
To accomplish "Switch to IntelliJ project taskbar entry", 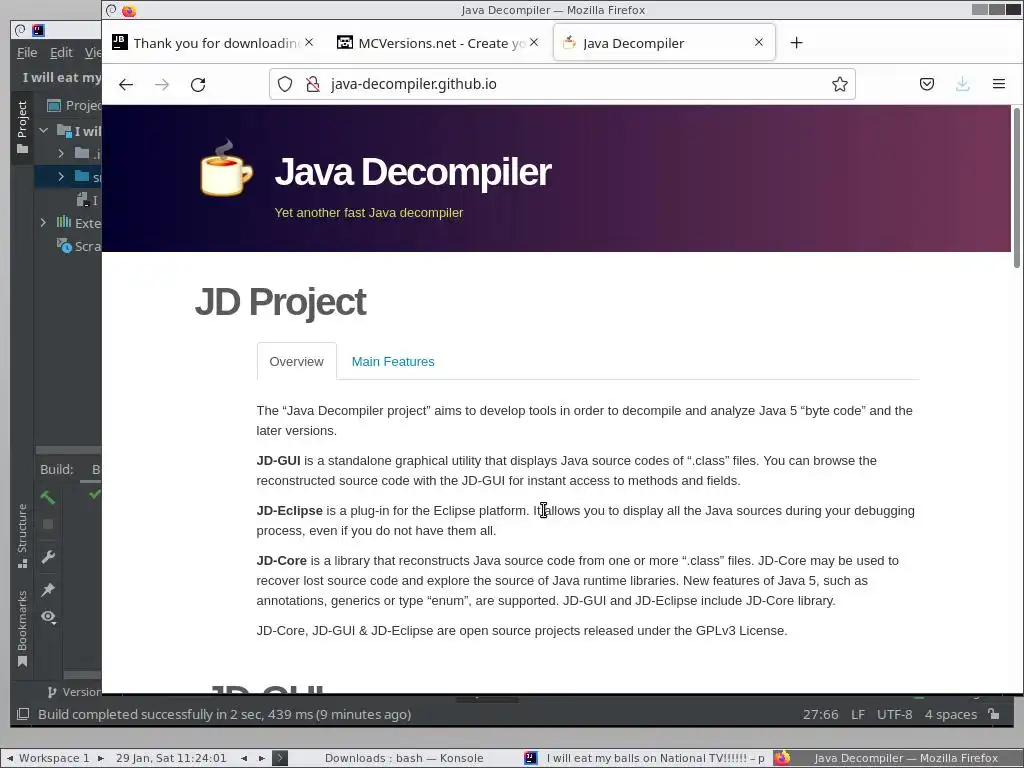I will point(645,758).
